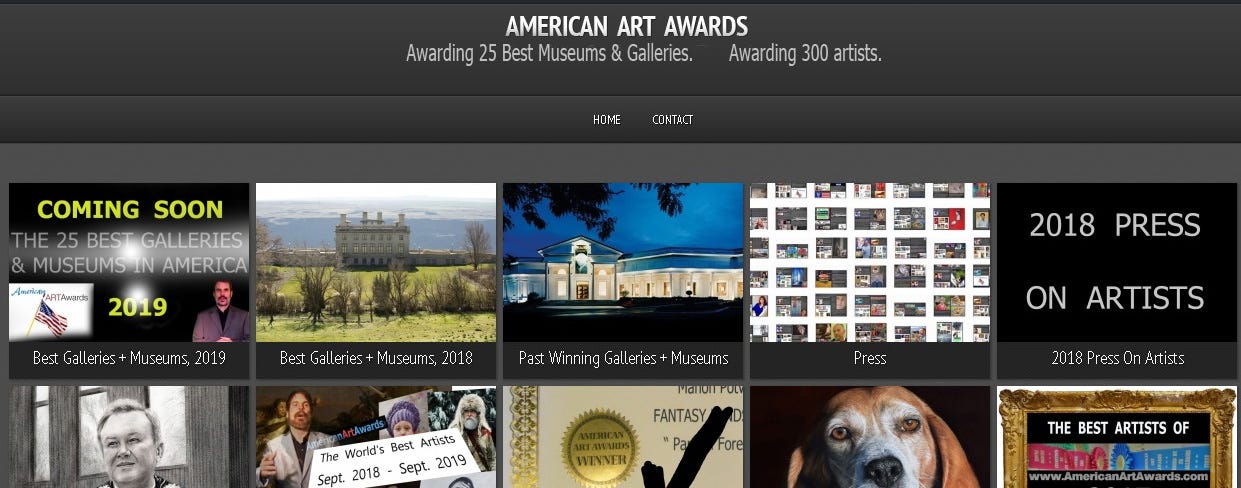Click the Awarding 25 Best Museums & Galleries tagline

pos(549,54)
